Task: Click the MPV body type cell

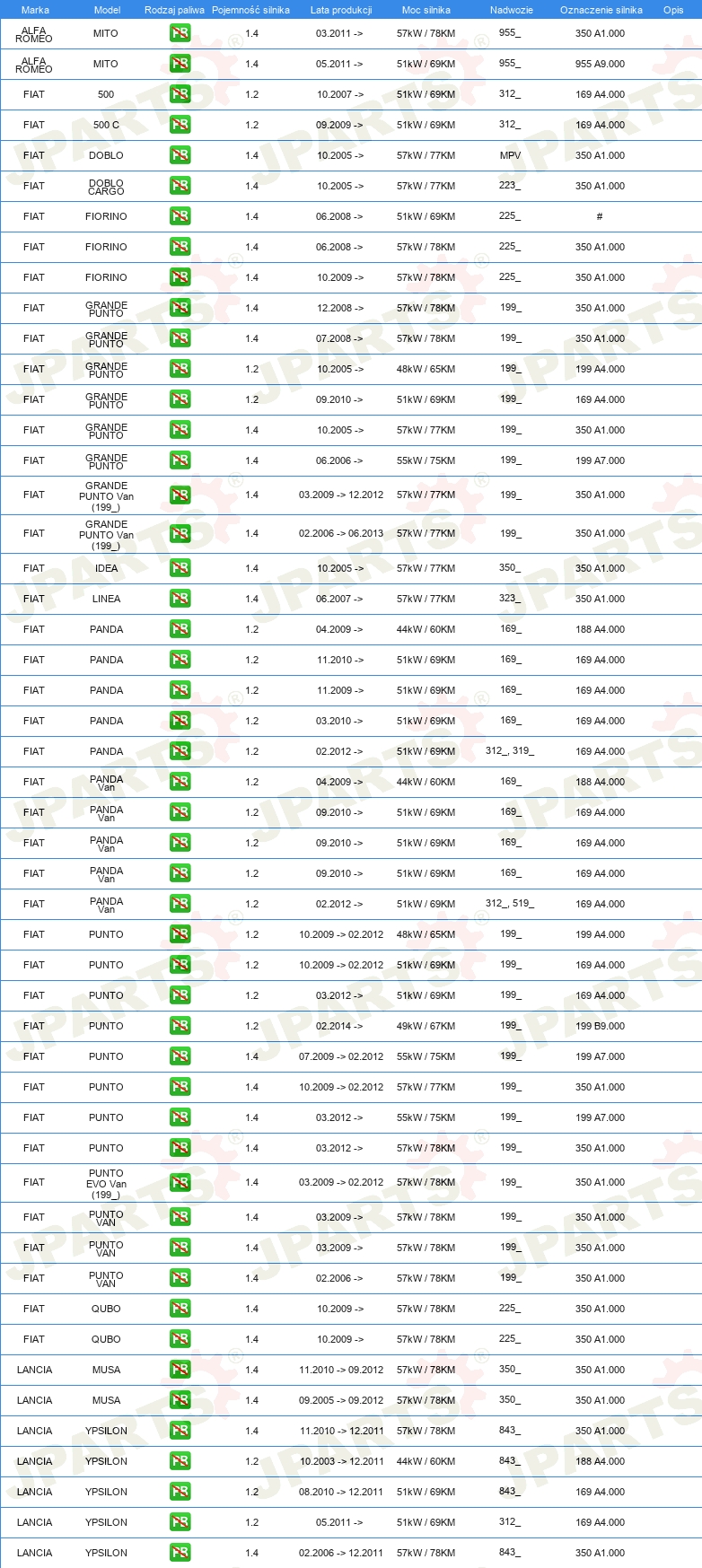Action: (510, 155)
